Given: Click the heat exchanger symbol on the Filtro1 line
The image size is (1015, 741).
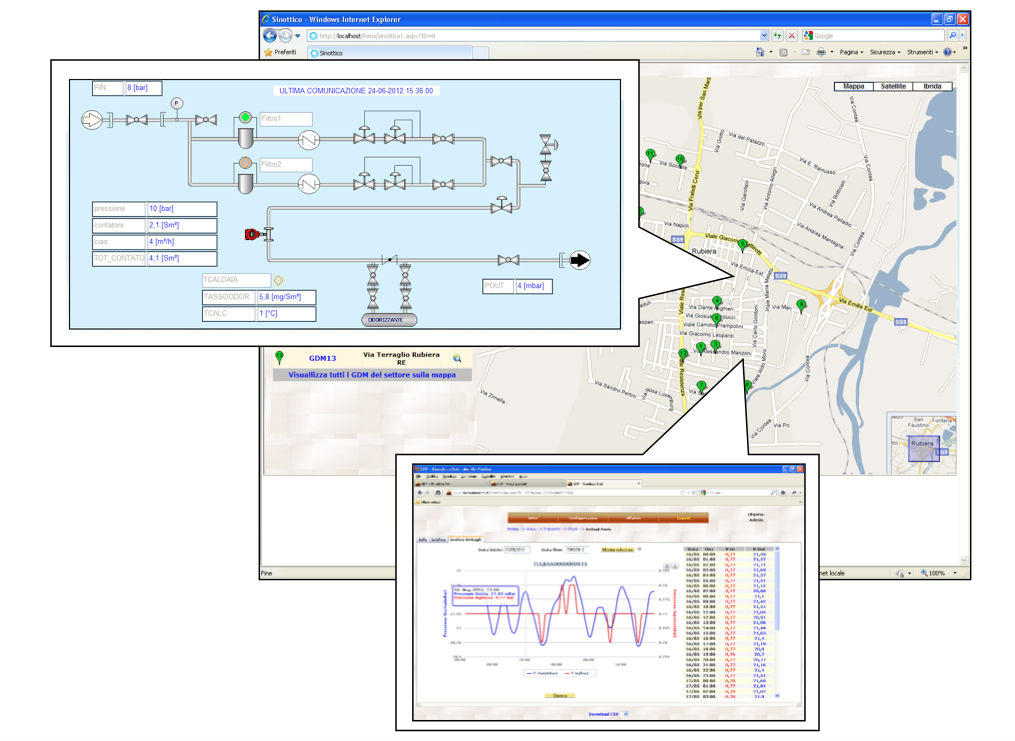Looking at the screenshot, I should (x=309, y=139).
